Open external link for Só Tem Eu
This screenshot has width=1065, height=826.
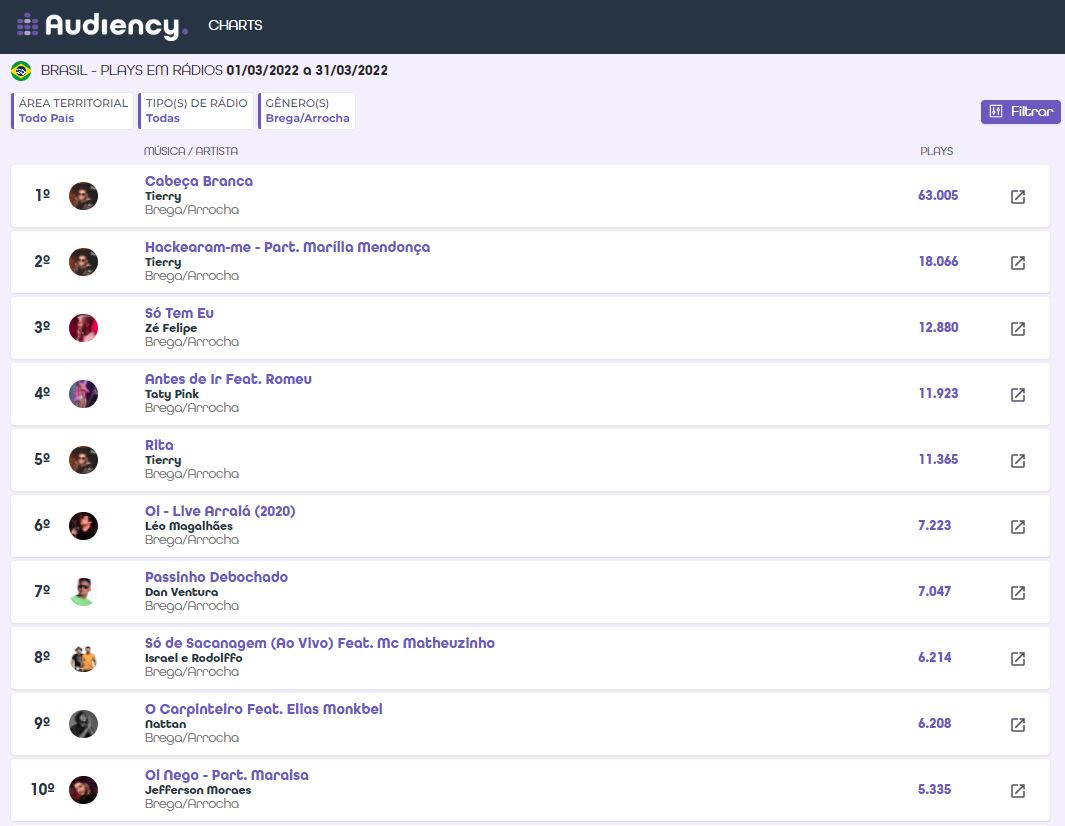(x=1017, y=329)
